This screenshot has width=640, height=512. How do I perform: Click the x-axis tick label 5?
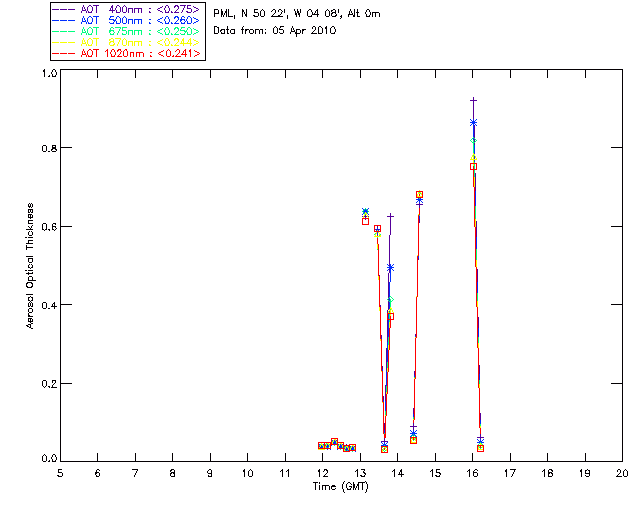point(60,473)
